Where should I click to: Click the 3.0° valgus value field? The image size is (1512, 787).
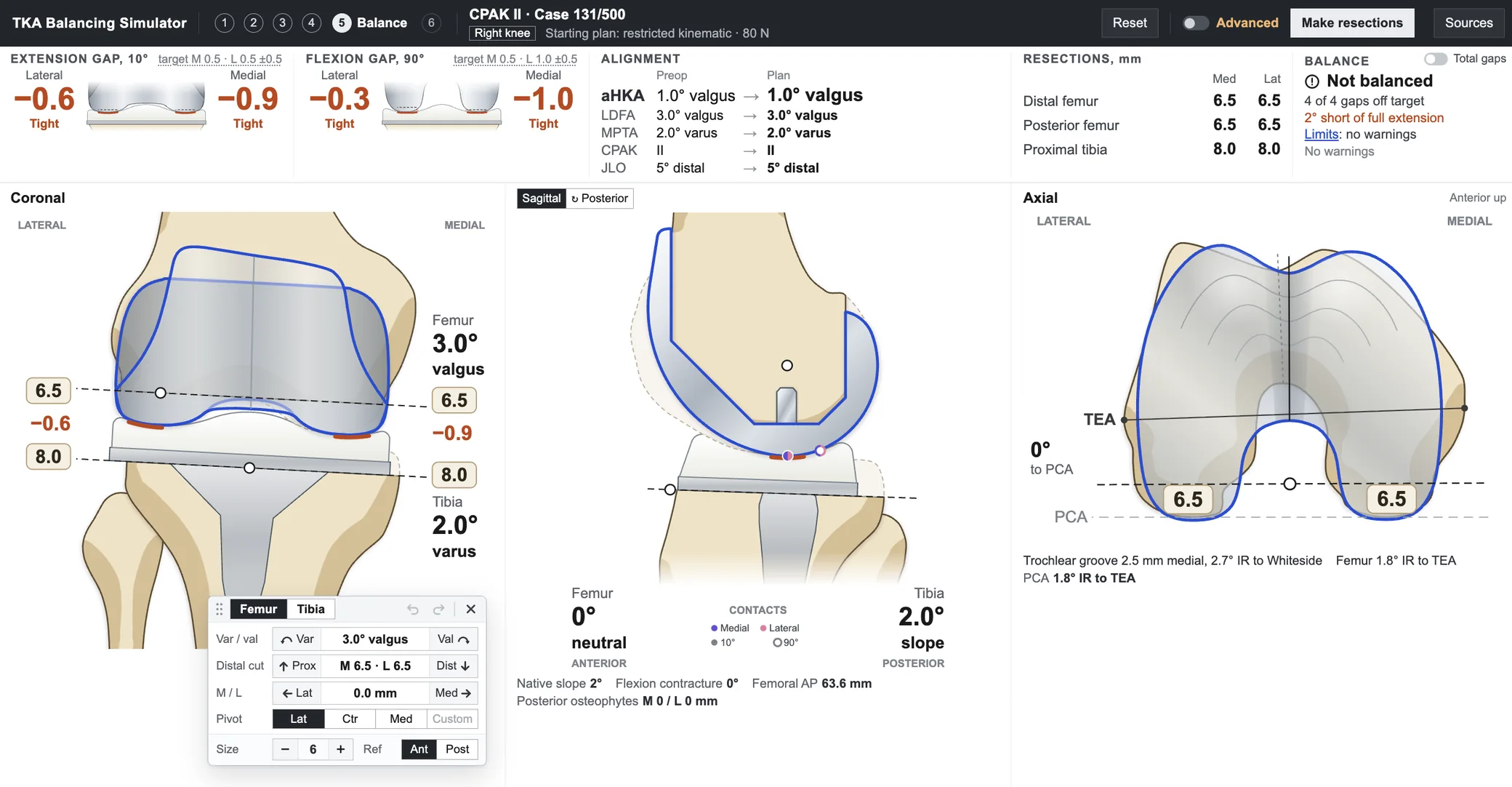coord(375,639)
